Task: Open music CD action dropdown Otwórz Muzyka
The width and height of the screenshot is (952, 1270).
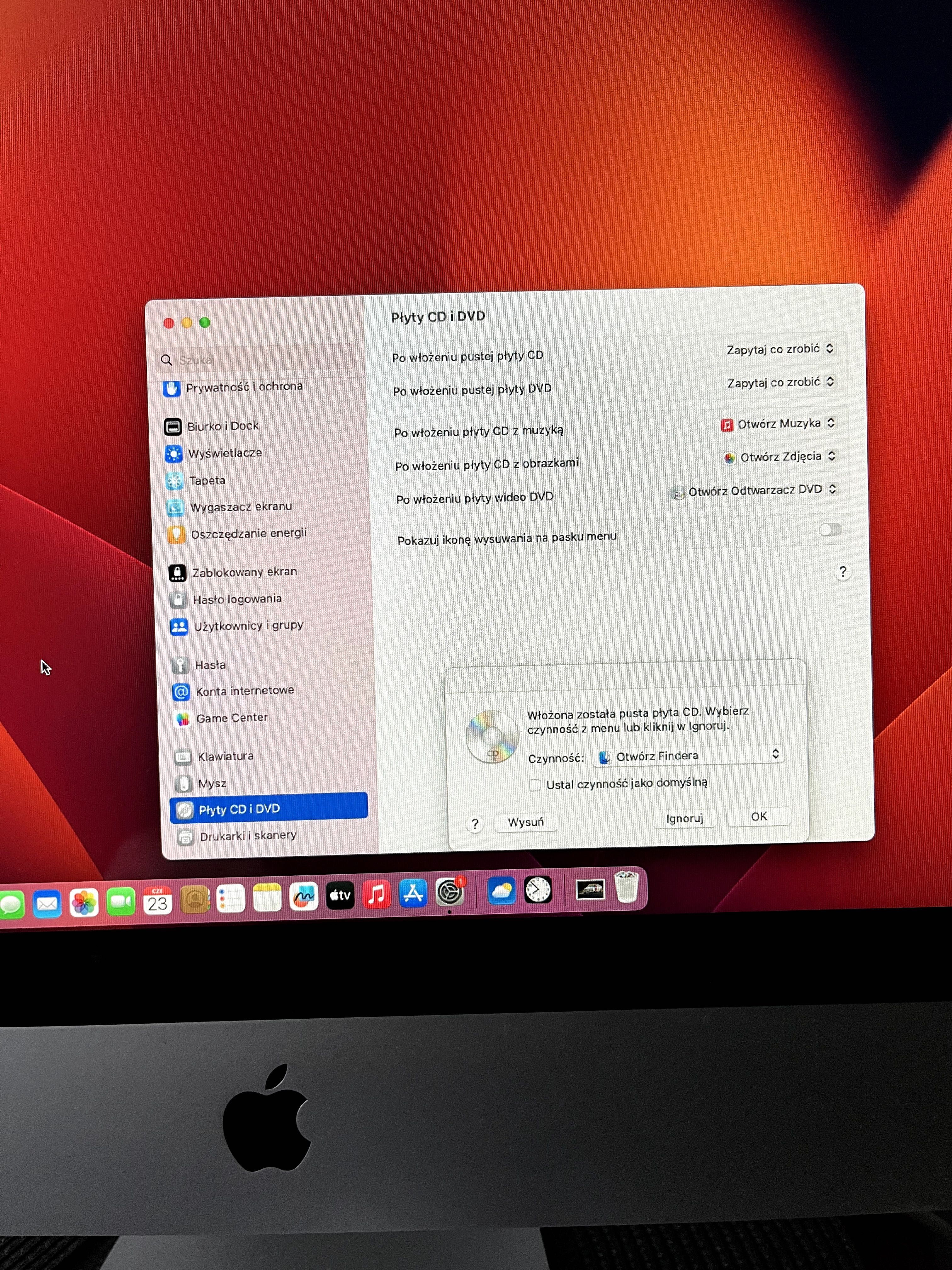Action: coord(779,424)
